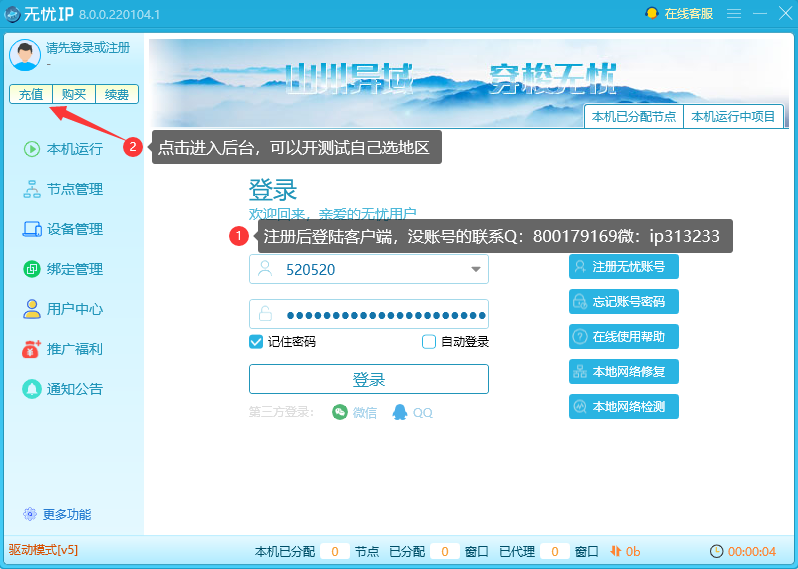The width and height of the screenshot is (798, 569).
Task: Click the user icon inside username field
Action: point(265,268)
